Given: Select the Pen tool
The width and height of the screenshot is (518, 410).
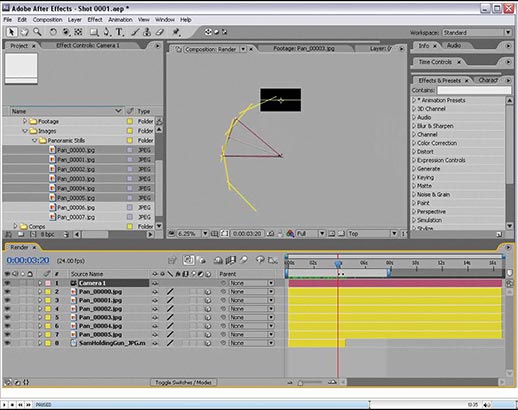Looking at the screenshot, I should point(107,32).
